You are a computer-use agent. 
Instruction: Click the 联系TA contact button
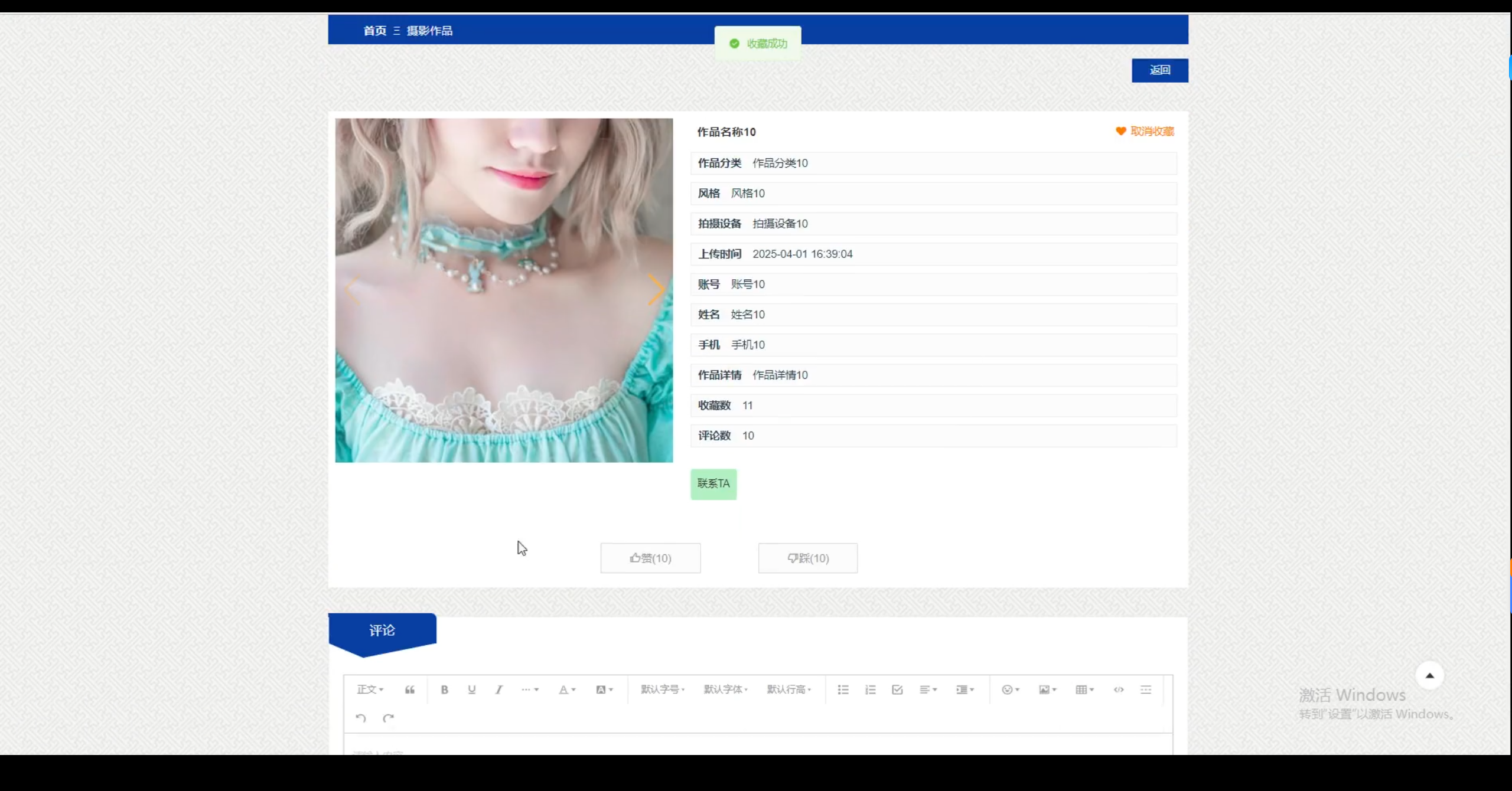pos(713,484)
